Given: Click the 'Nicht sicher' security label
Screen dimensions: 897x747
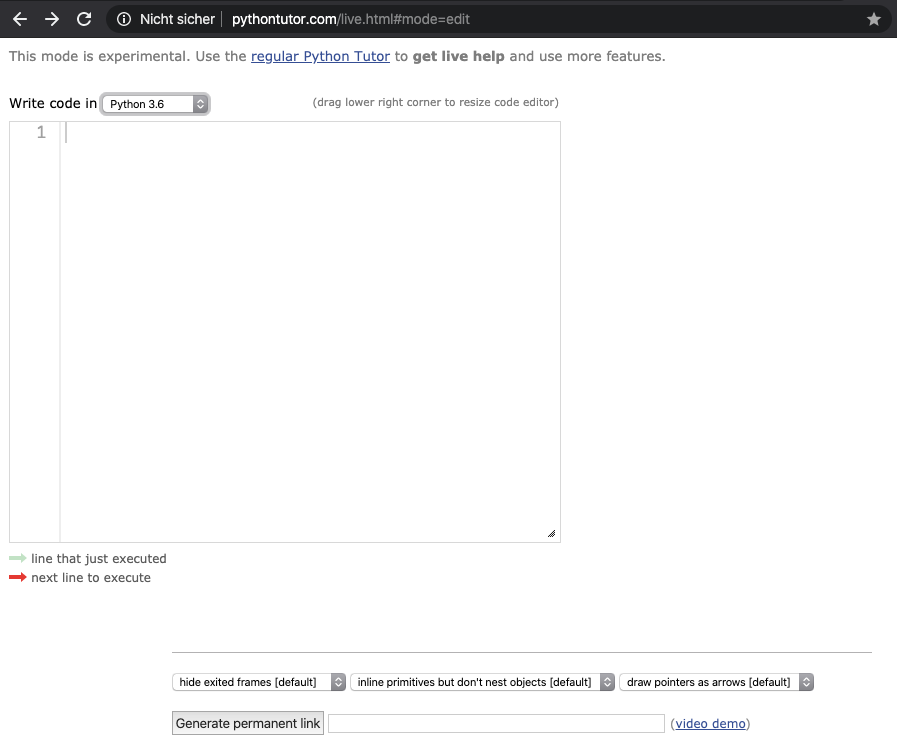Looking at the screenshot, I should 177,19.
